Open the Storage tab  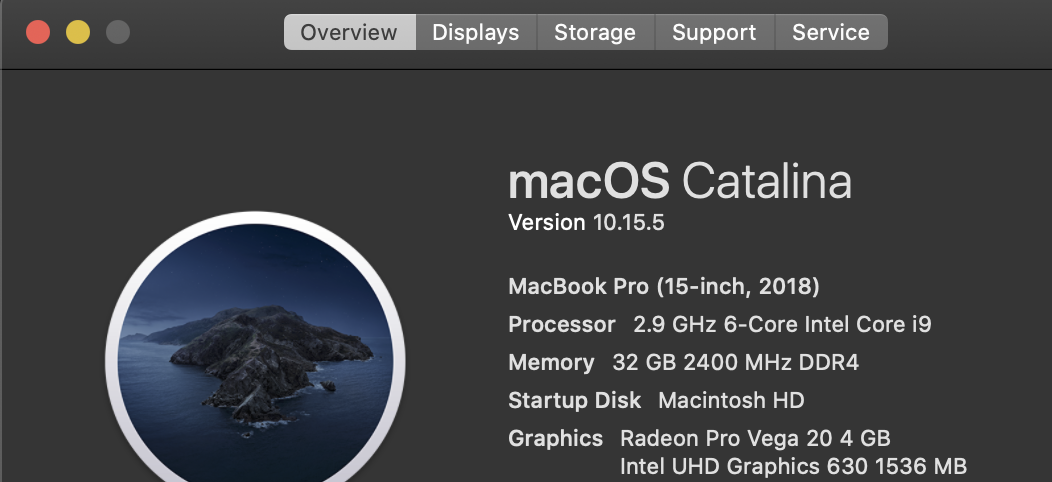point(596,32)
